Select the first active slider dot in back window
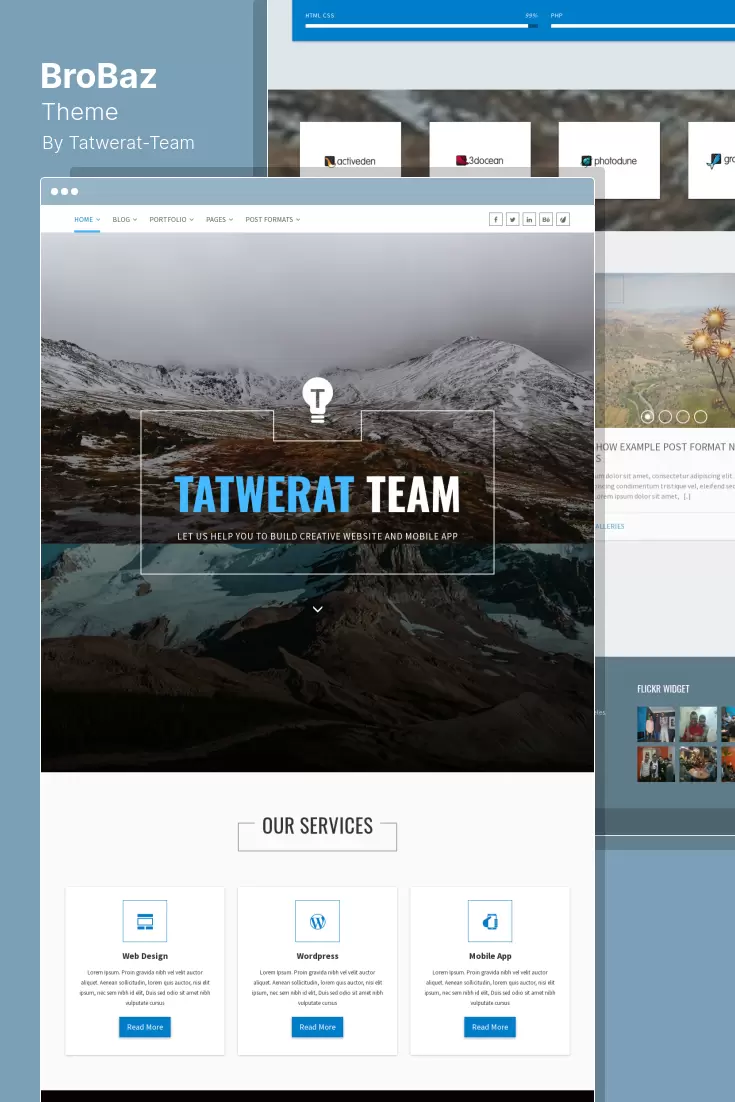This screenshot has width=735, height=1102. tap(648, 417)
